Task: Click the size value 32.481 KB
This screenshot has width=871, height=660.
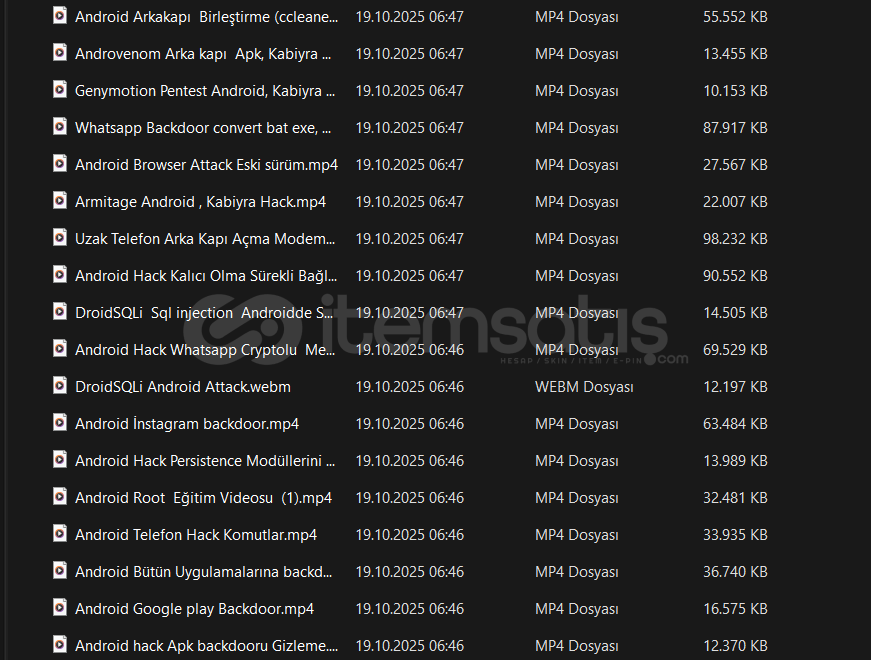Action: pos(735,498)
